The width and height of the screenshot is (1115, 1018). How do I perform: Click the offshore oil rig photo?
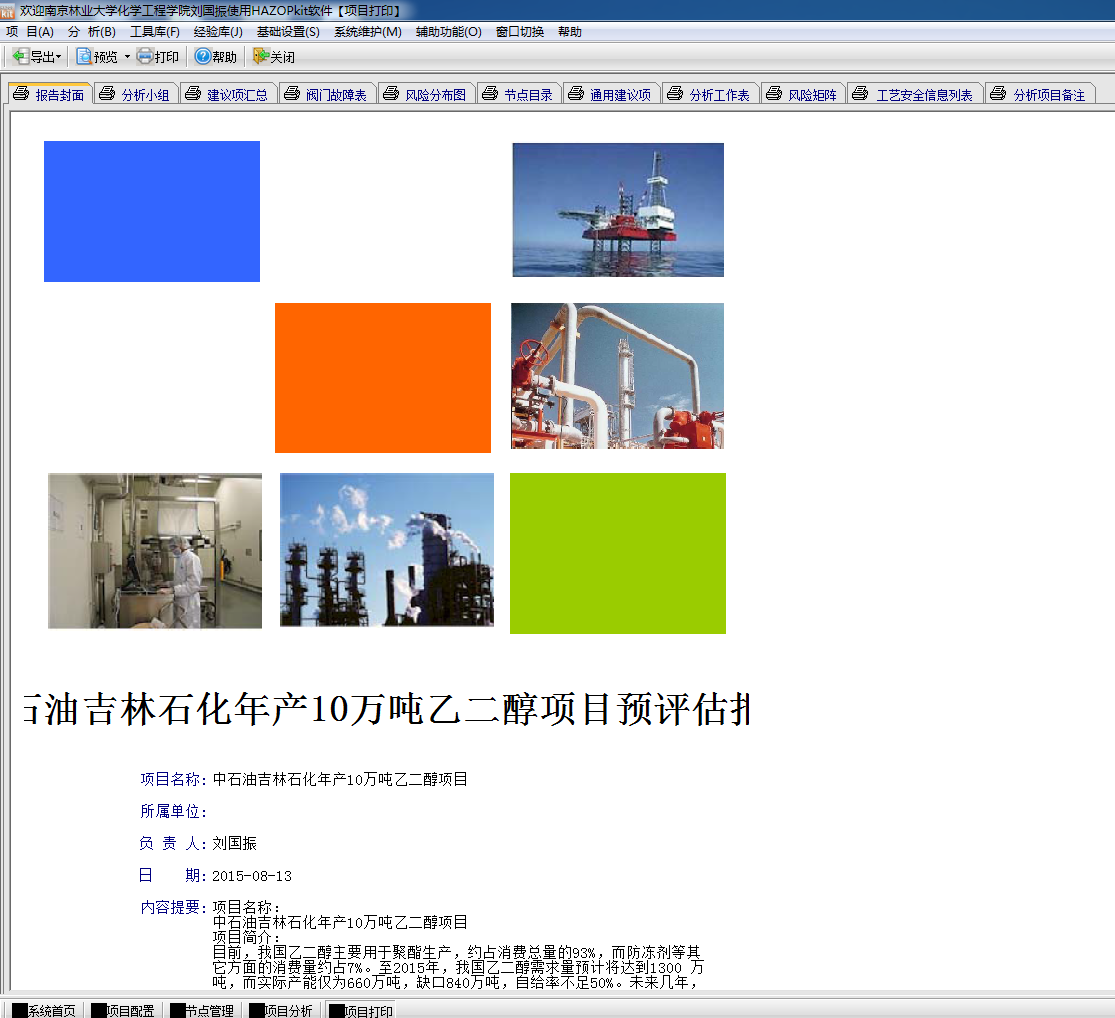click(x=618, y=210)
